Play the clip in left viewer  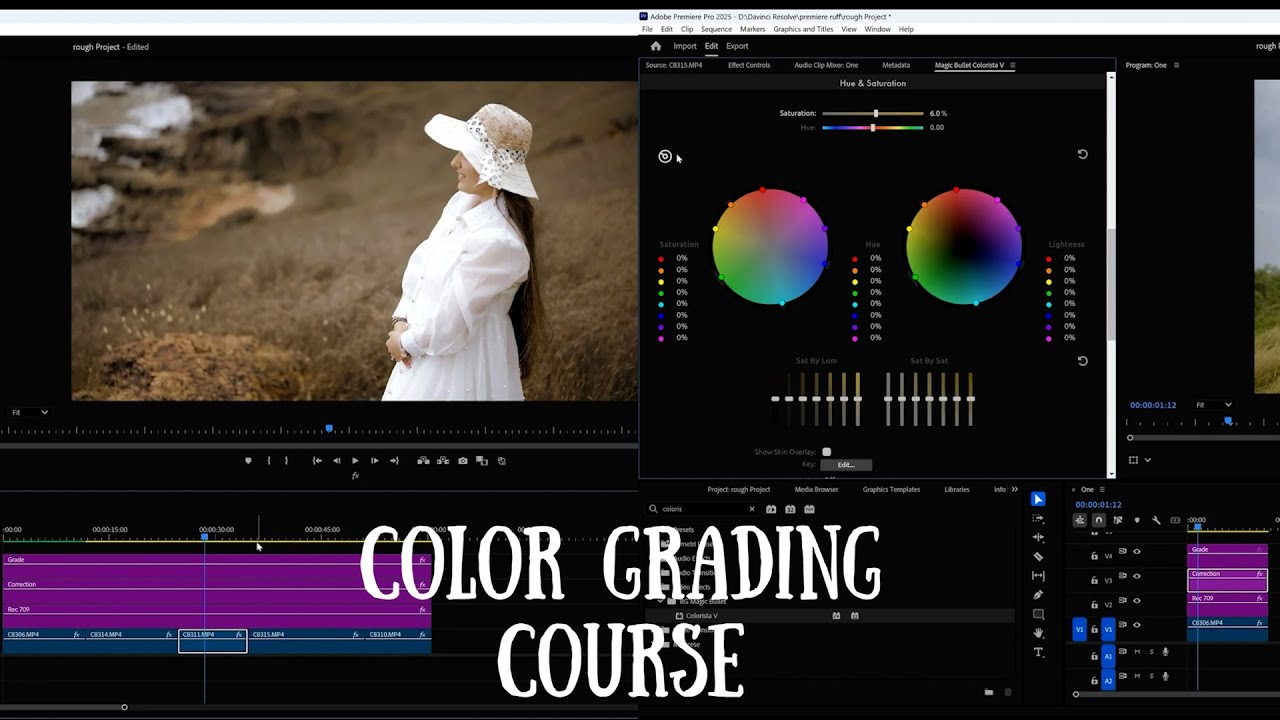pyautogui.click(x=355, y=461)
